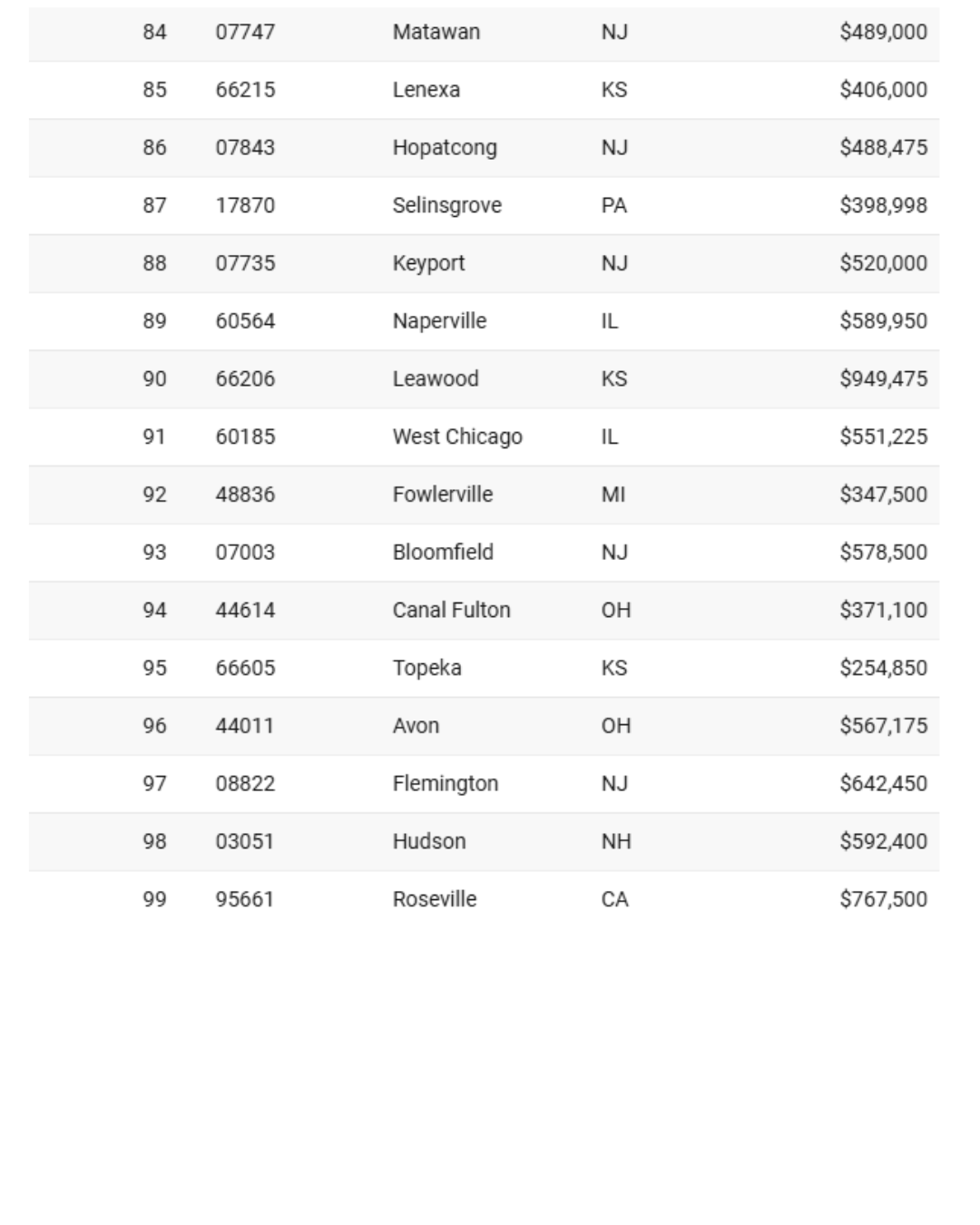The height and width of the screenshot is (1225, 980).
Task: Select the $767,500 price in row 99
Action: click(883, 899)
